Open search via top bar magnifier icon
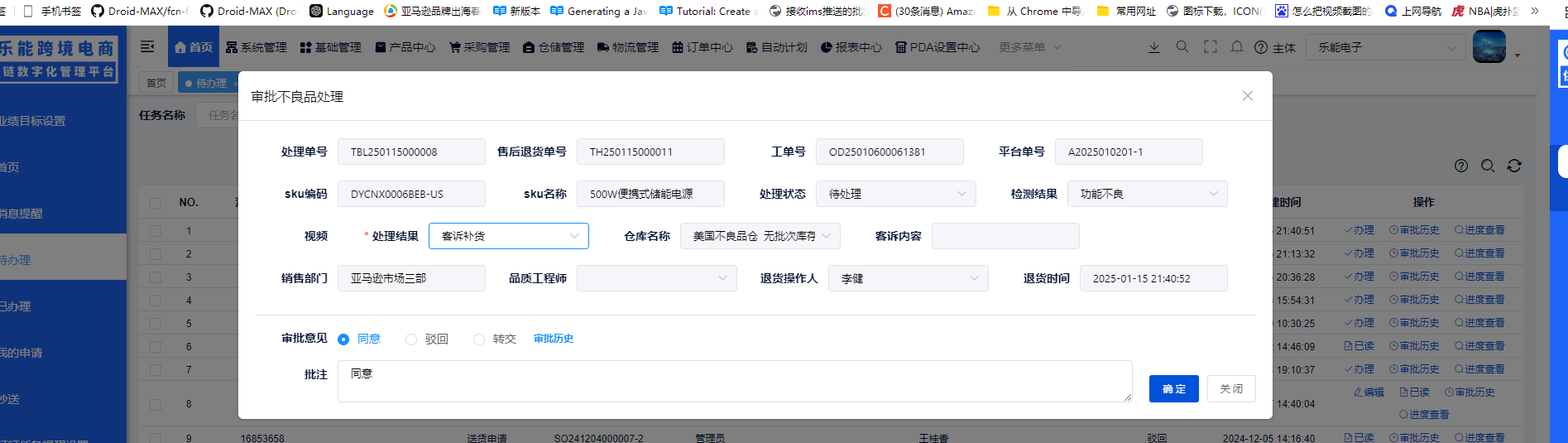This screenshot has height=443, width=1568. (x=1182, y=47)
